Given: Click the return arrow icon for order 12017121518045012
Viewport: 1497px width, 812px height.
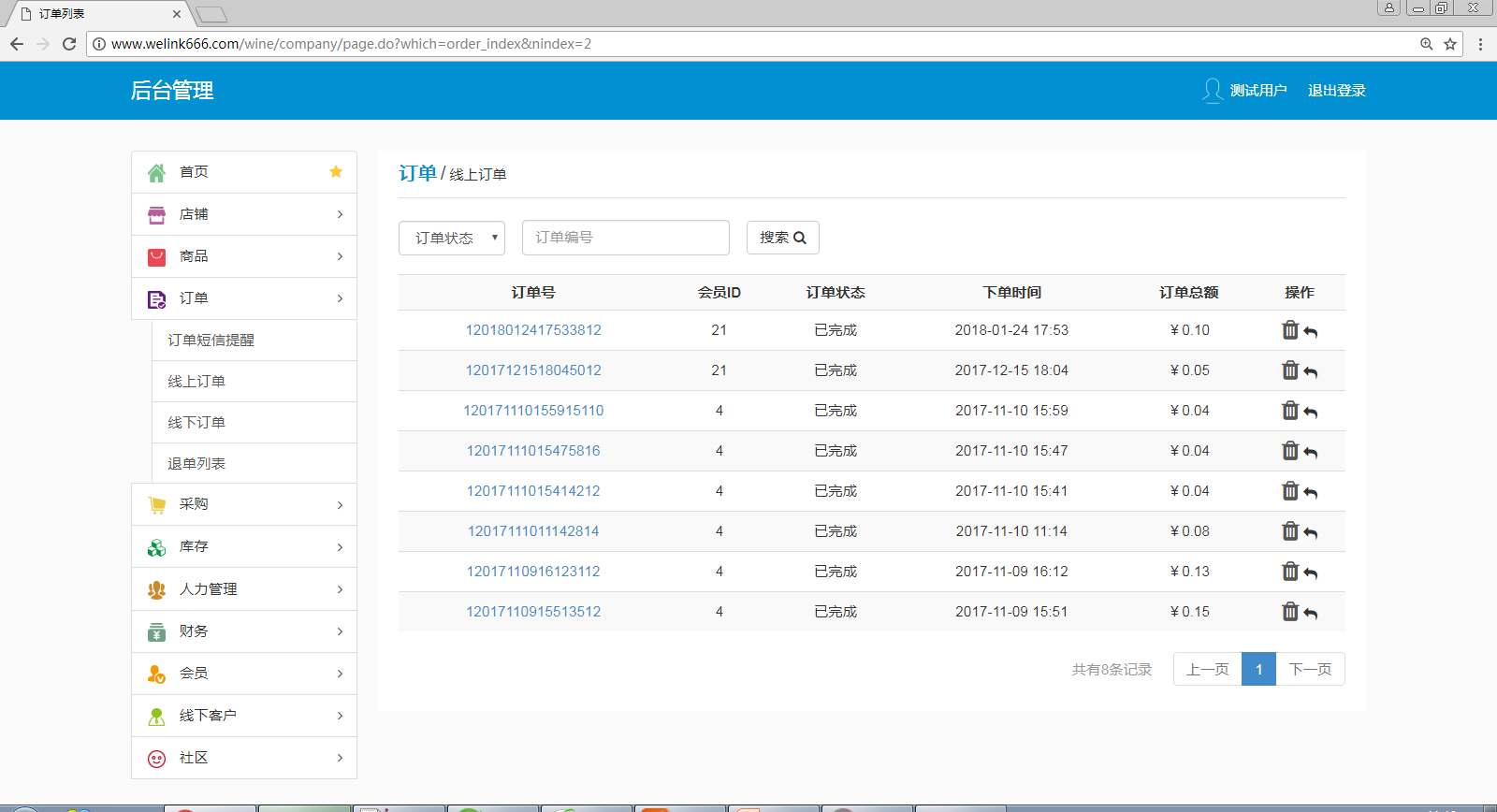Looking at the screenshot, I should pyautogui.click(x=1311, y=372).
